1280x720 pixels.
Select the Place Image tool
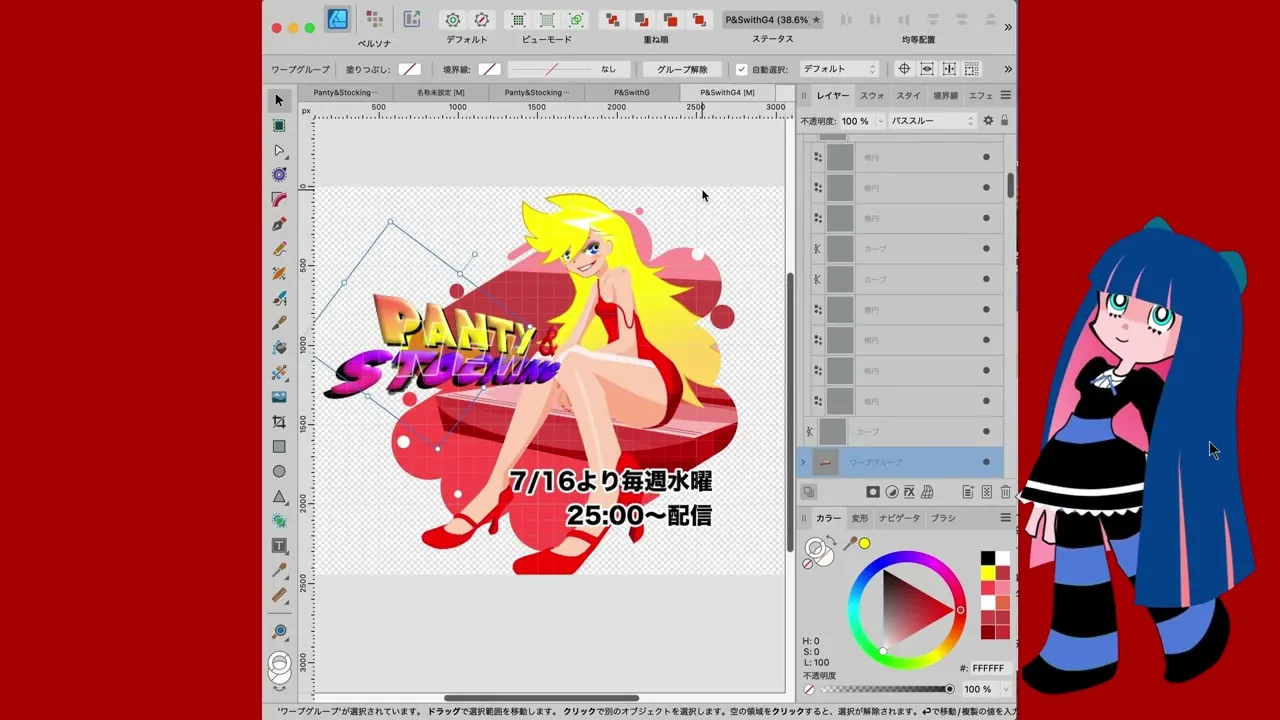click(279, 397)
